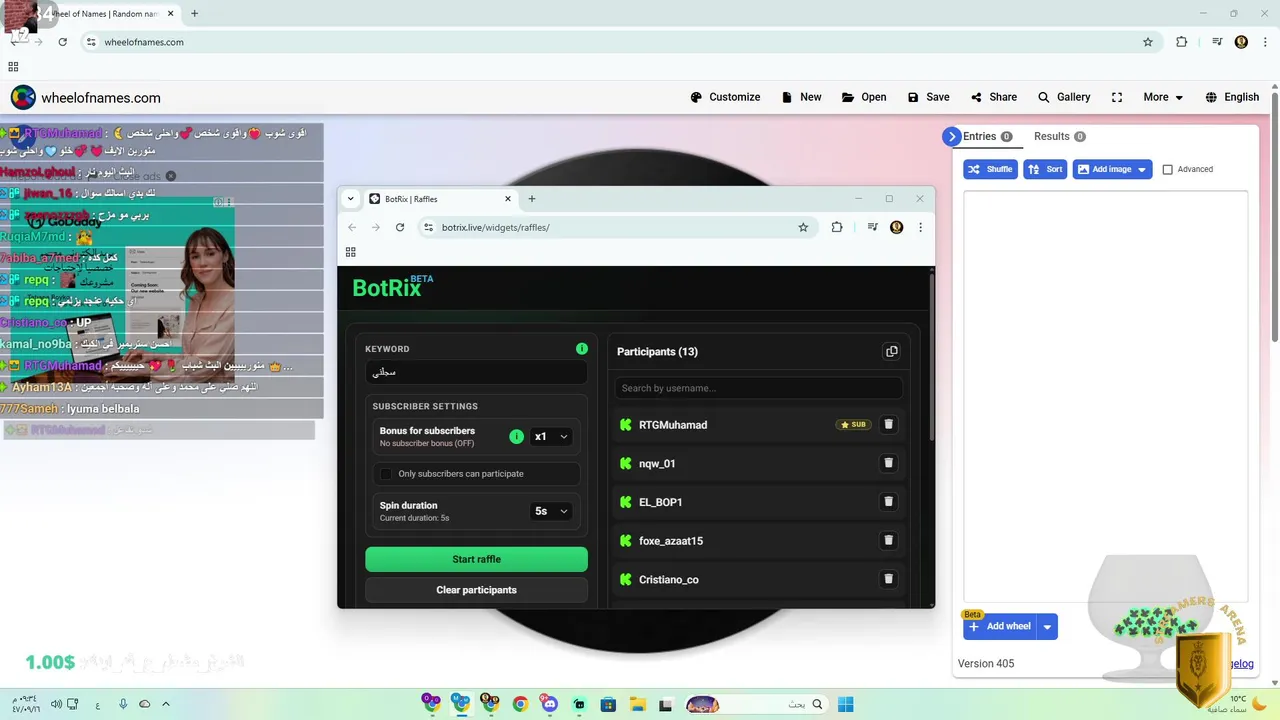Check Only subscribers can participate
Screen dimensions: 1280x720
point(386,474)
